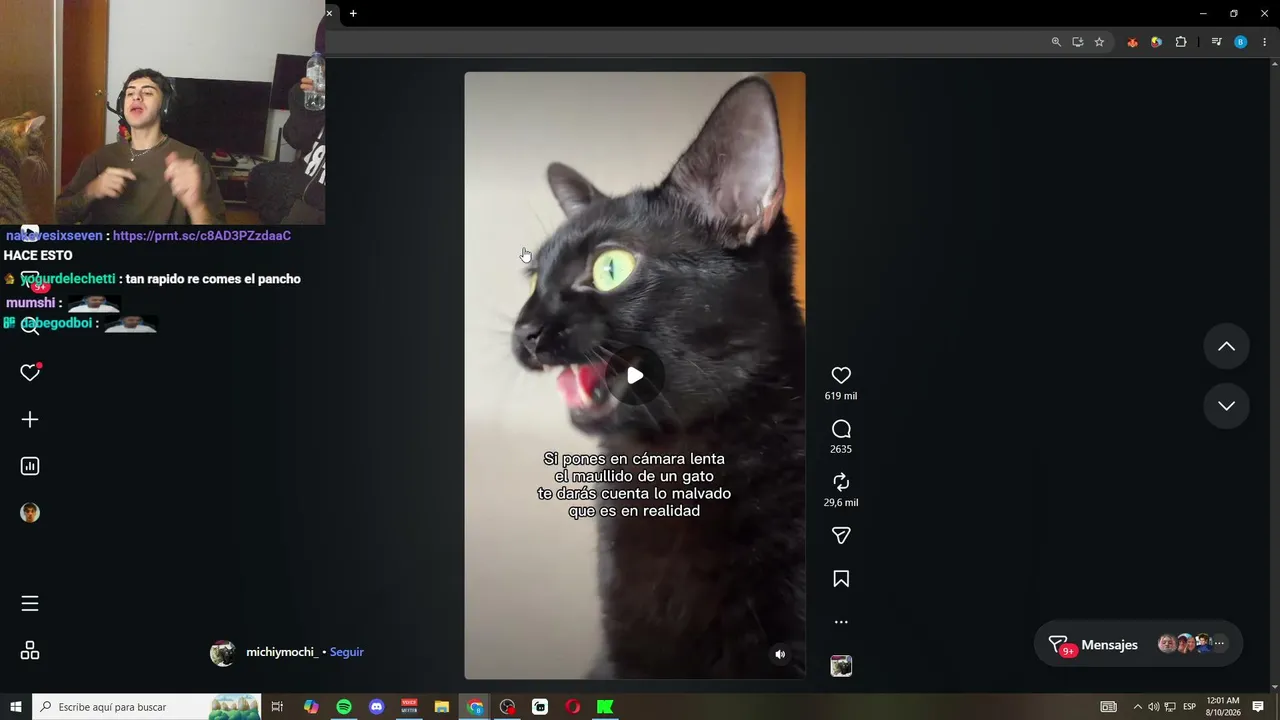Click the Seguir link next to michiymochi_

click(347, 652)
